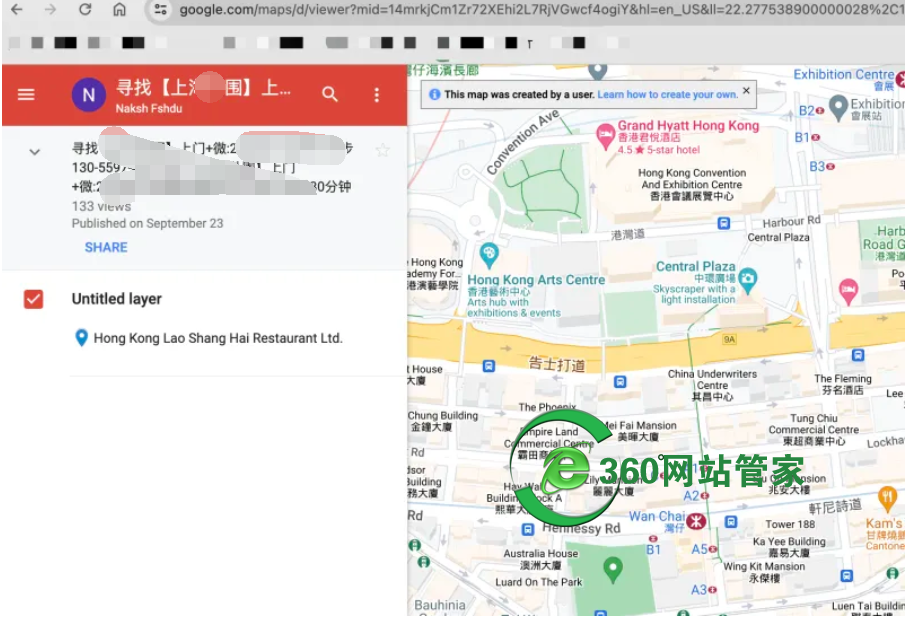Click the Wan Chai MTR station icon
This screenshot has width=907, height=627.
coord(696,521)
